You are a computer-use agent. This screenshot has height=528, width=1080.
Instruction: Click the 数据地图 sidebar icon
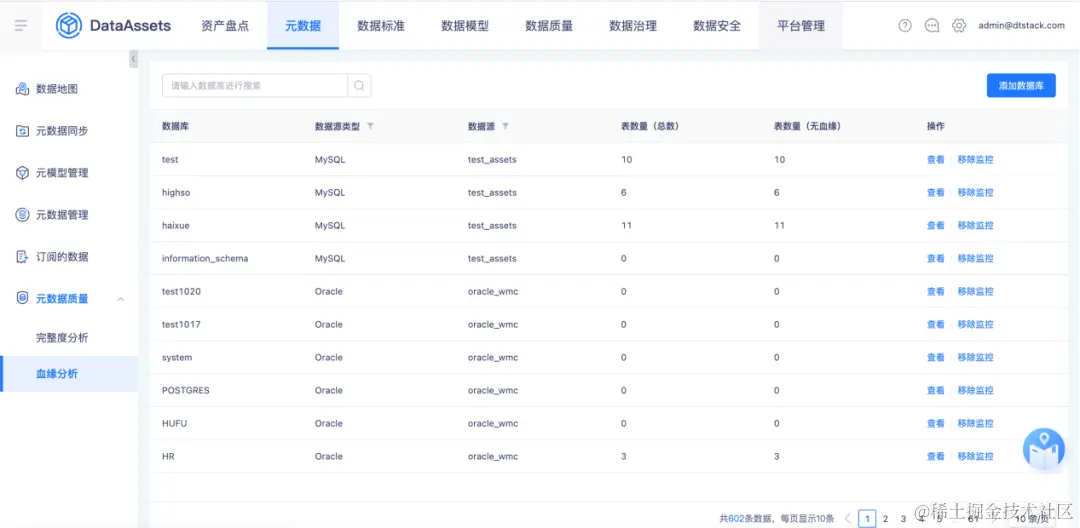22,89
